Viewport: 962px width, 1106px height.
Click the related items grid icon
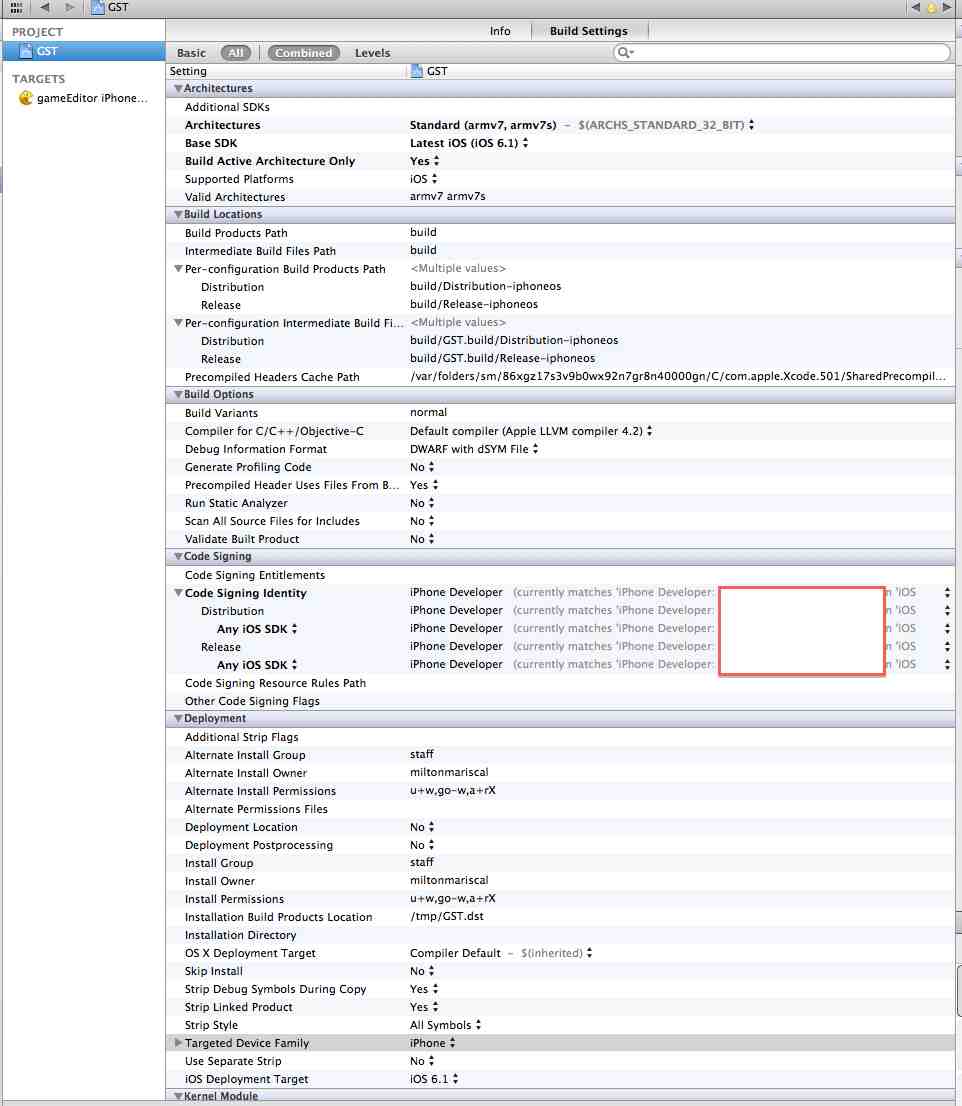click(x=16, y=7)
